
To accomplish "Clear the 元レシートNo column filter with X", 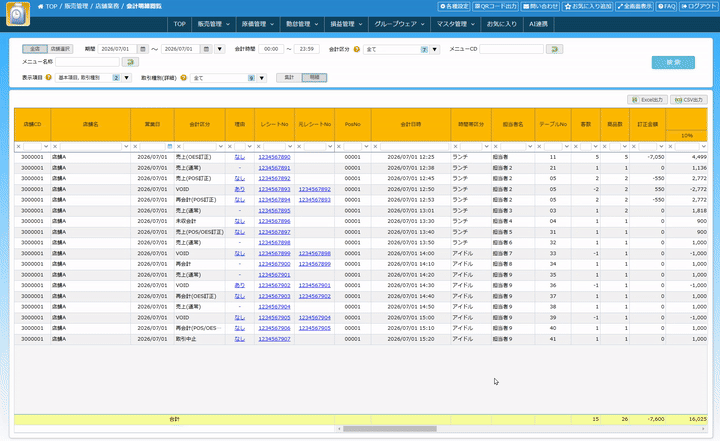I will [299, 147].
